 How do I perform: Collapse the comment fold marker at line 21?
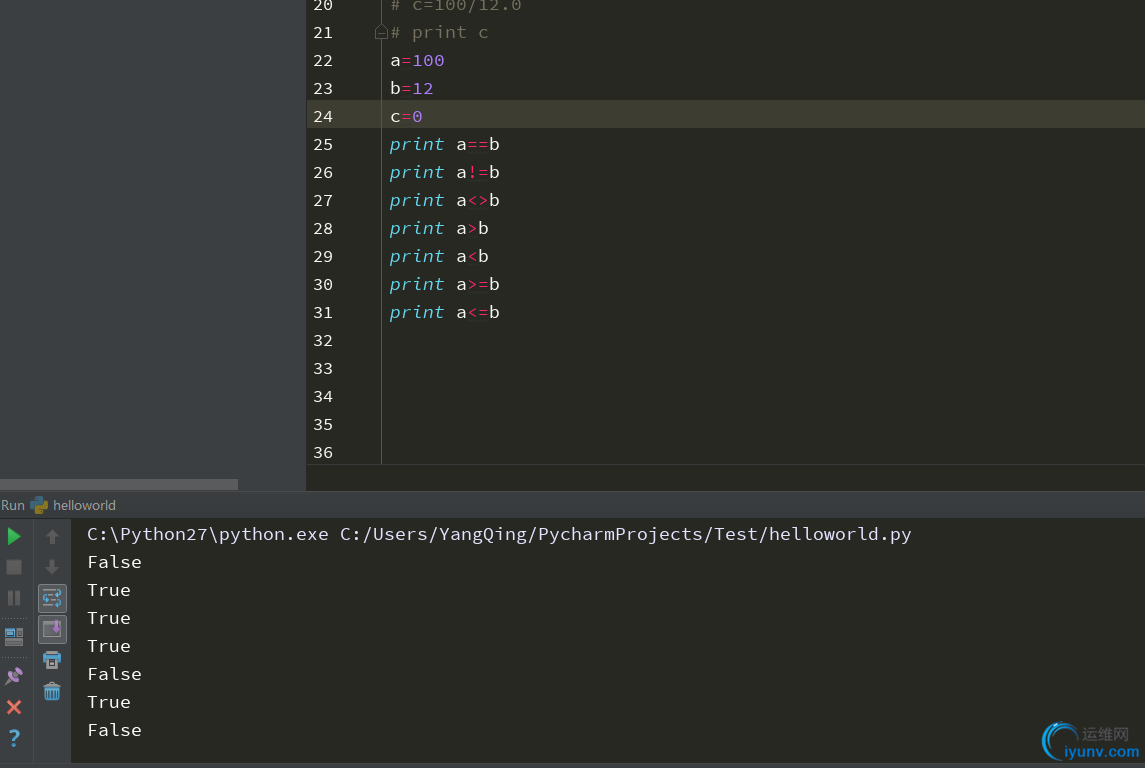[x=380, y=32]
